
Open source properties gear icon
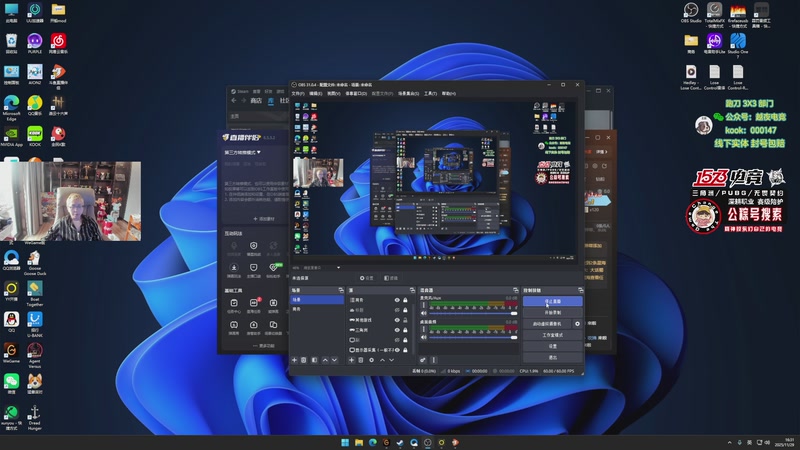click(x=371, y=360)
